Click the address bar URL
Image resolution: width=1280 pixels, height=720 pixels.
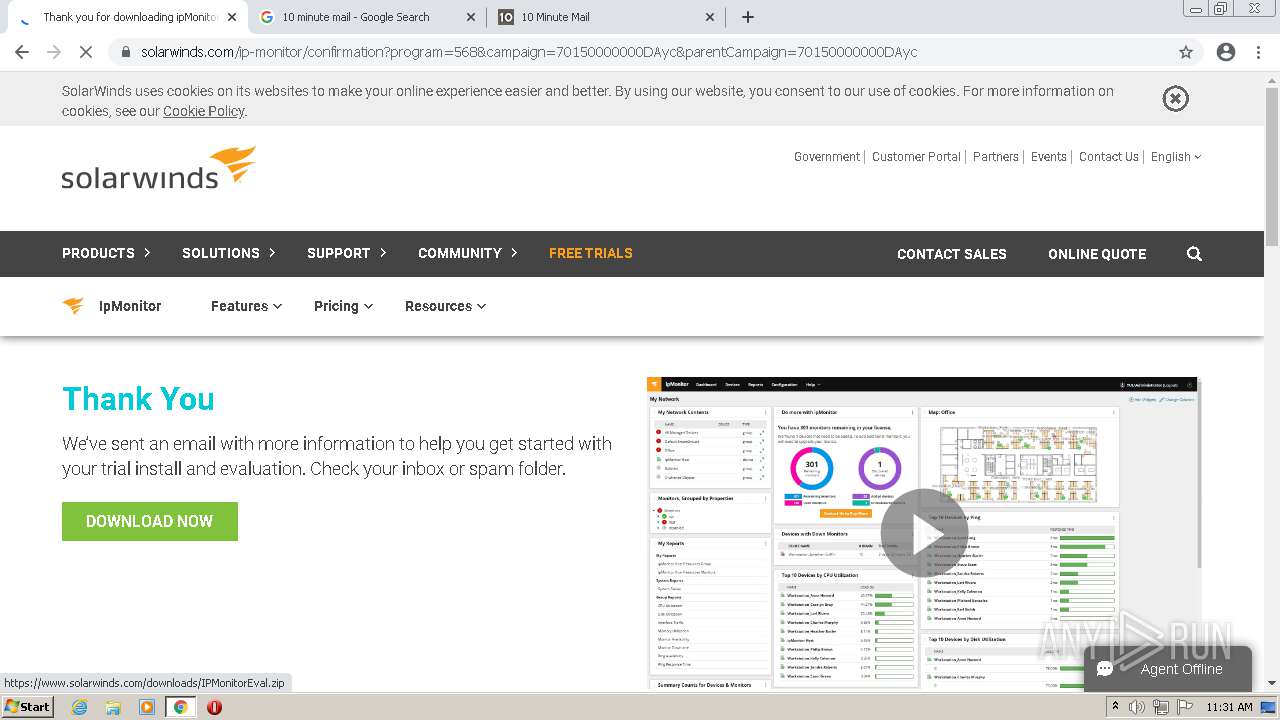529,52
